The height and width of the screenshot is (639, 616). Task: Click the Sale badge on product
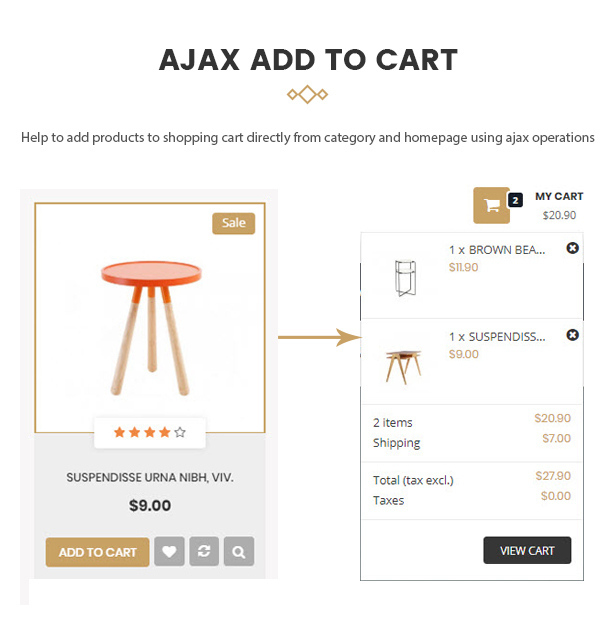pos(233,223)
